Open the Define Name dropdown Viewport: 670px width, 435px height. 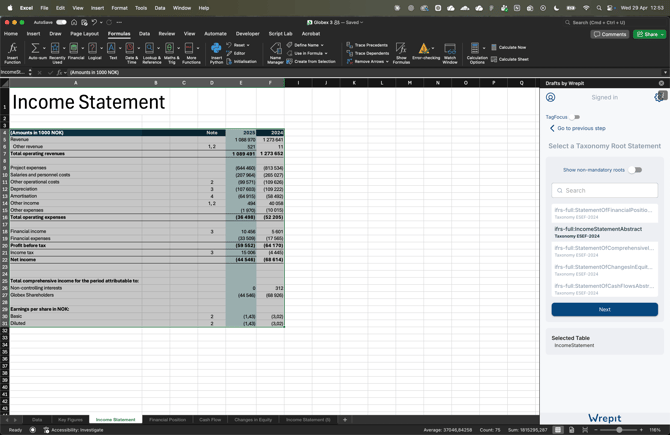pyautogui.click(x=322, y=45)
